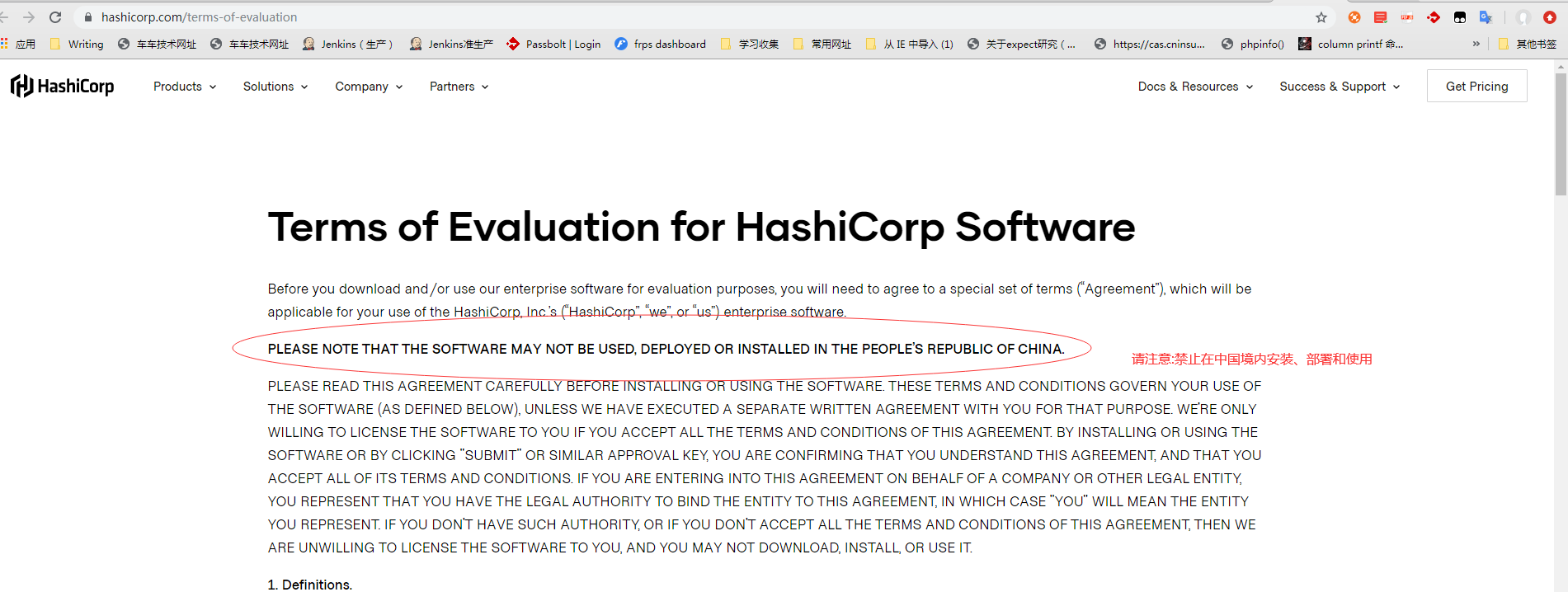Open the 其他书签 folder
This screenshot has width=1568, height=592.
[x=1527, y=44]
